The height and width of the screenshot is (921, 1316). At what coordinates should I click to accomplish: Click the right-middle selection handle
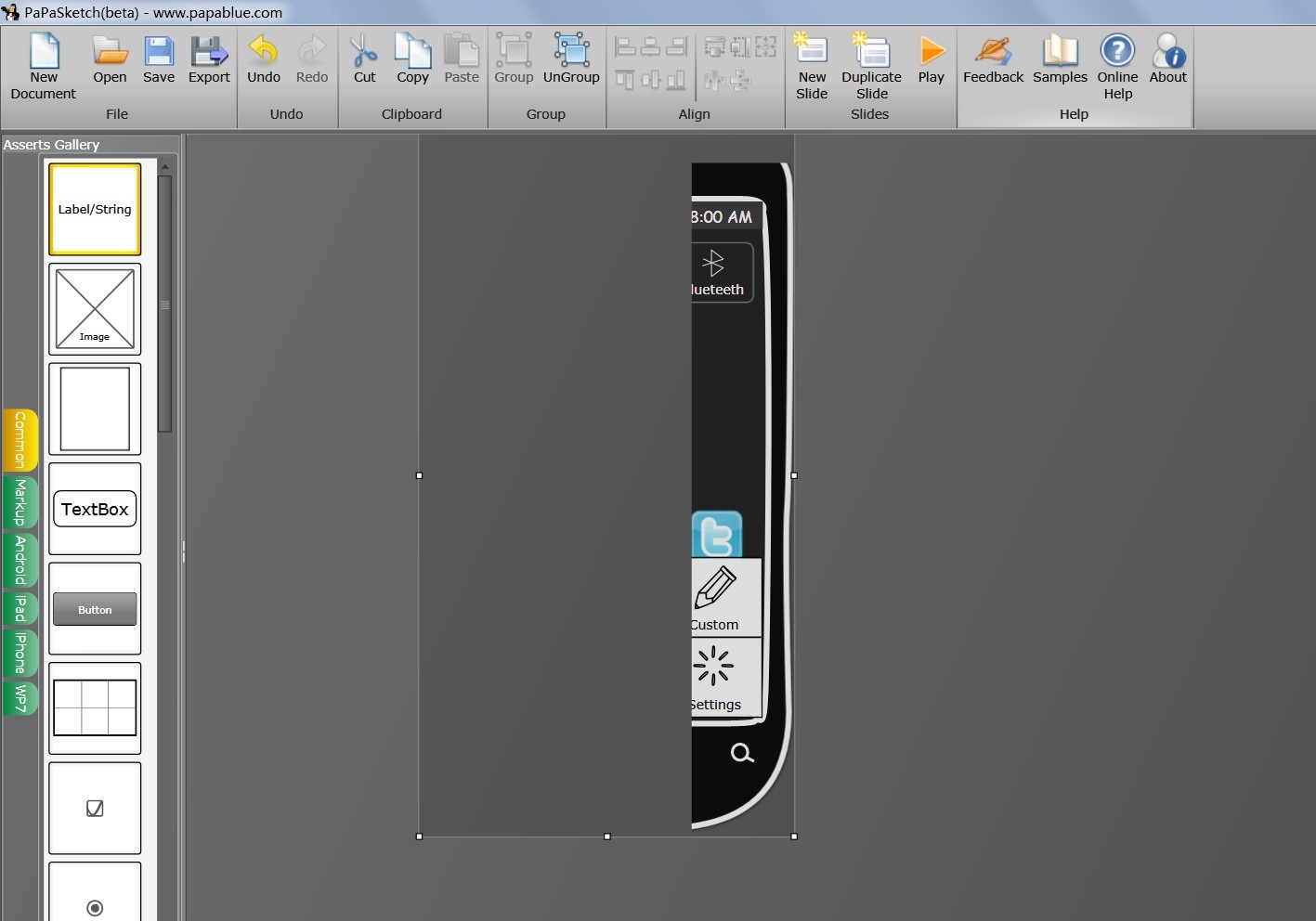(x=794, y=475)
